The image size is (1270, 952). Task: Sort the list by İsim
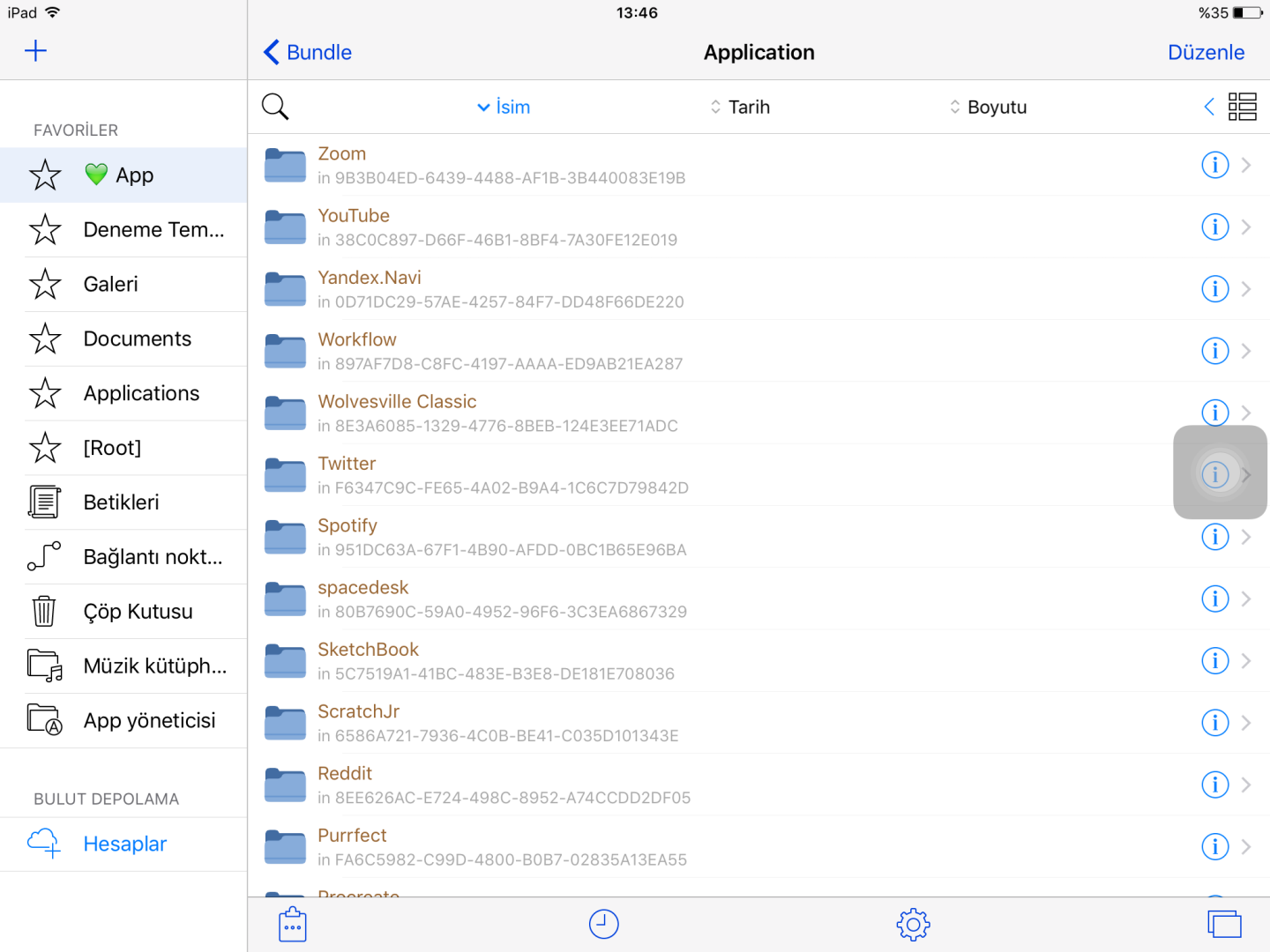click(504, 107)
